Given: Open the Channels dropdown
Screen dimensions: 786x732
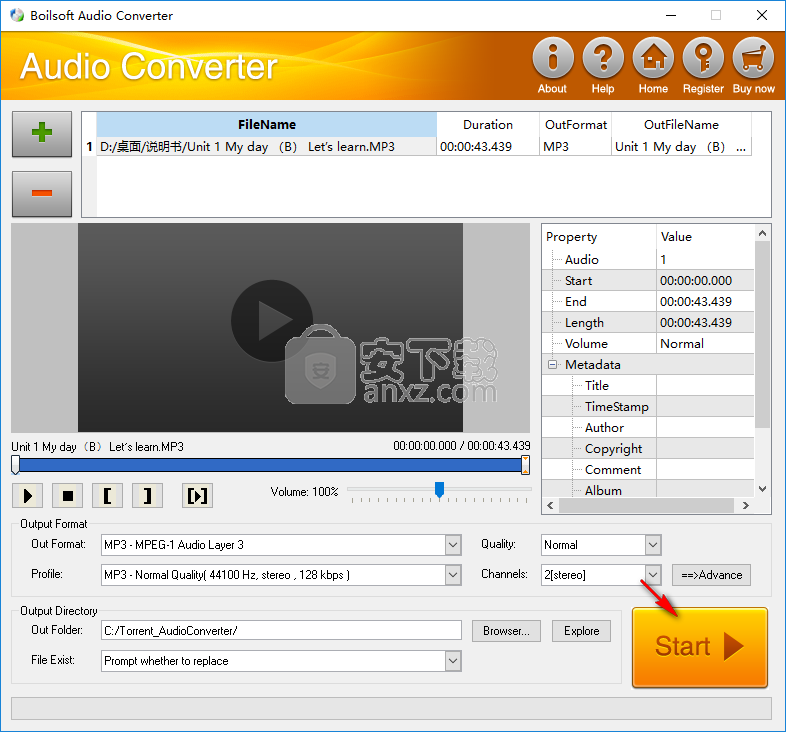Looking at the screenshot, I should pos(653,575).
